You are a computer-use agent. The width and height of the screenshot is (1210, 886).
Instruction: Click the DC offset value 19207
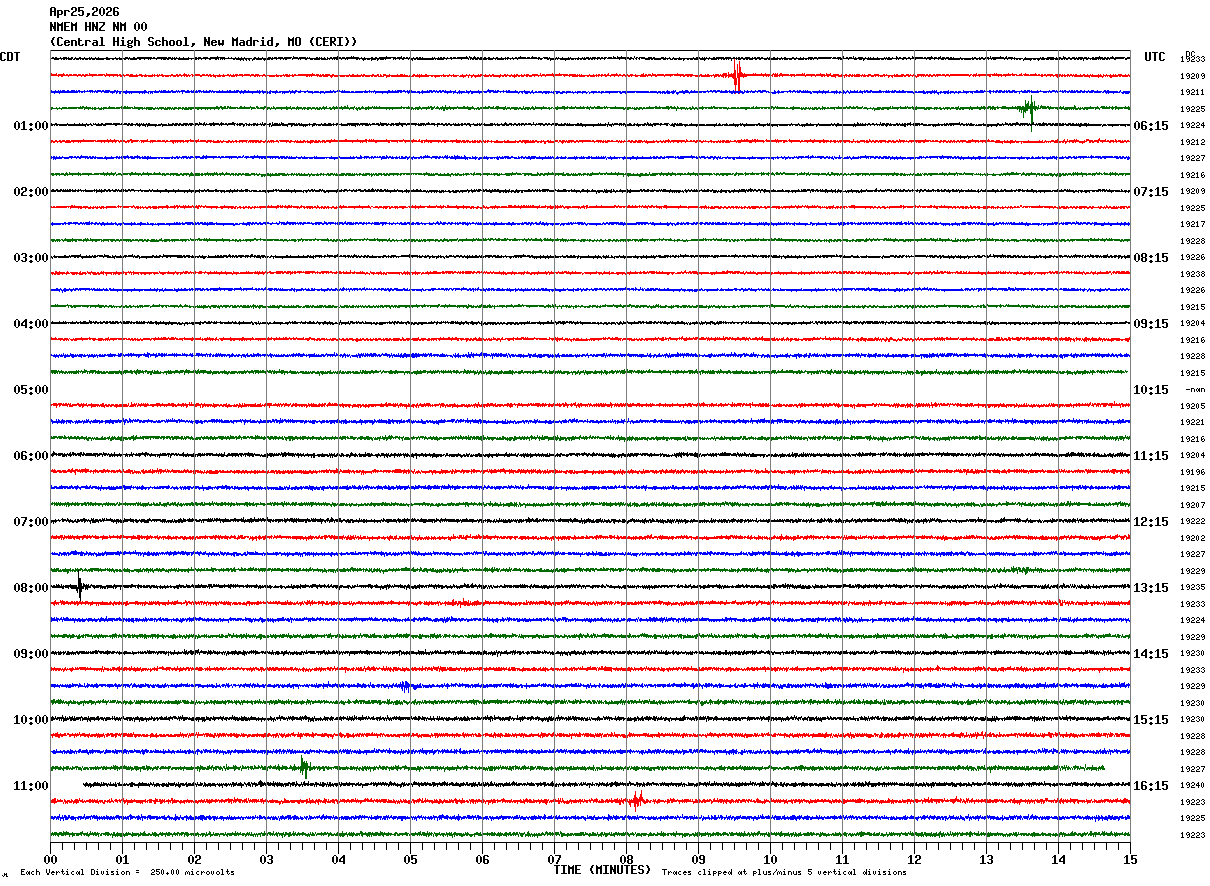[x=1193, y=505]
